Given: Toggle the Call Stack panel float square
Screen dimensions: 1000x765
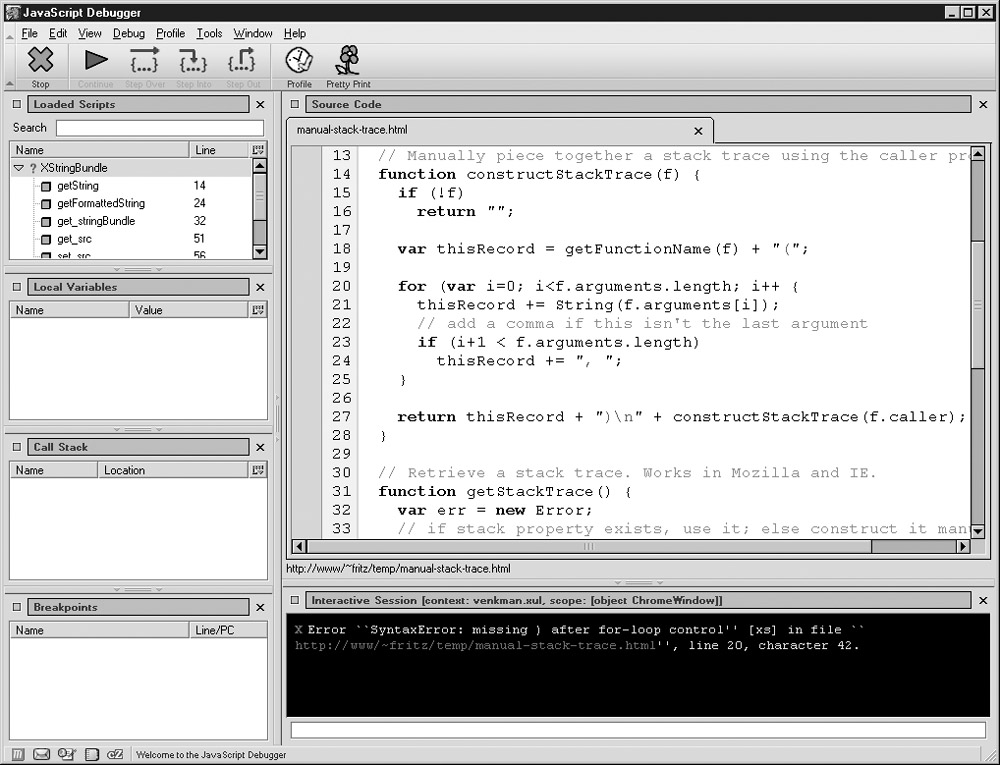Looking at the screenshot, I should point(17,447).
